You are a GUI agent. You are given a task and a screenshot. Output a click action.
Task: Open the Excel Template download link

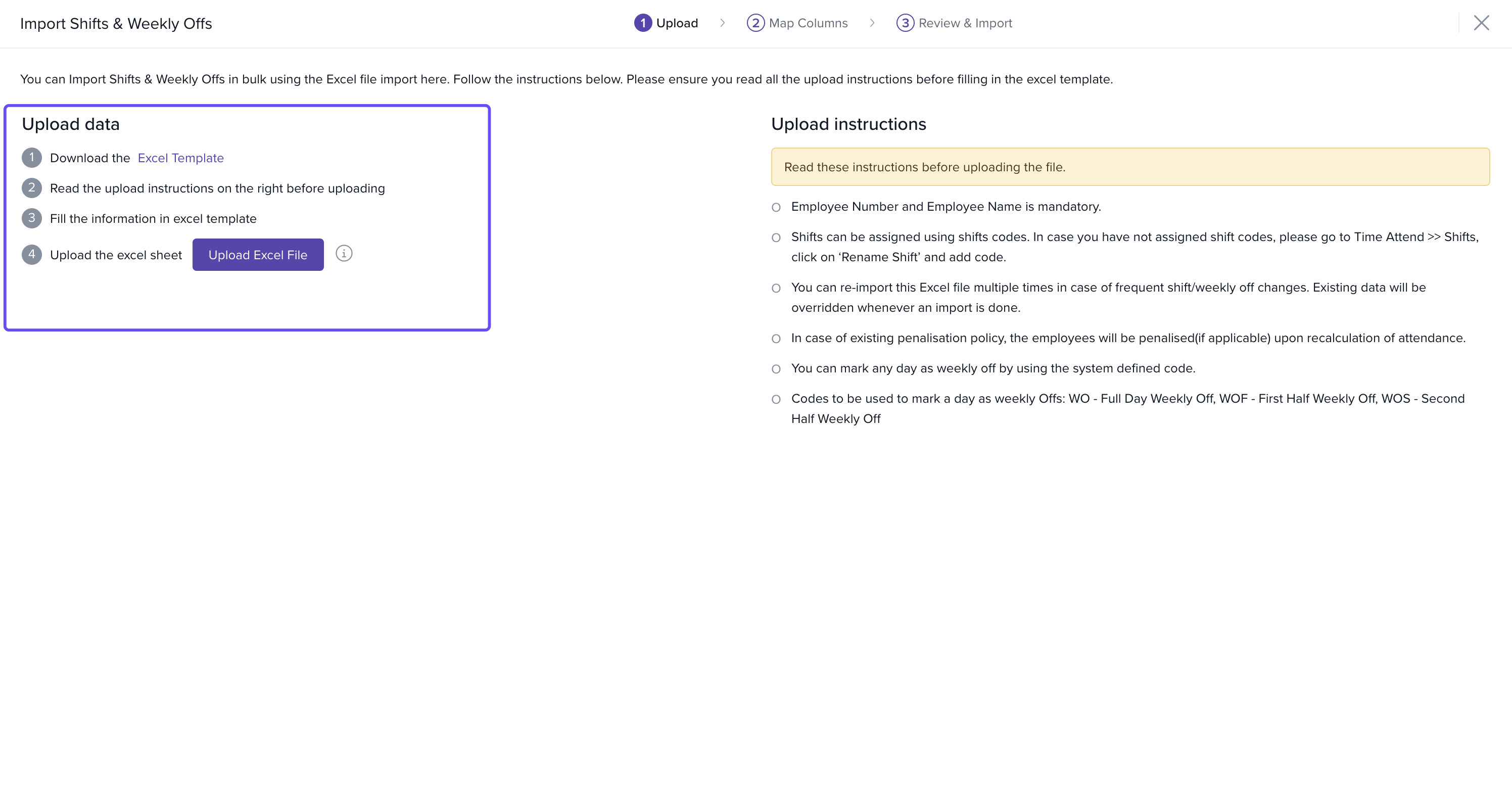(180, 157)
